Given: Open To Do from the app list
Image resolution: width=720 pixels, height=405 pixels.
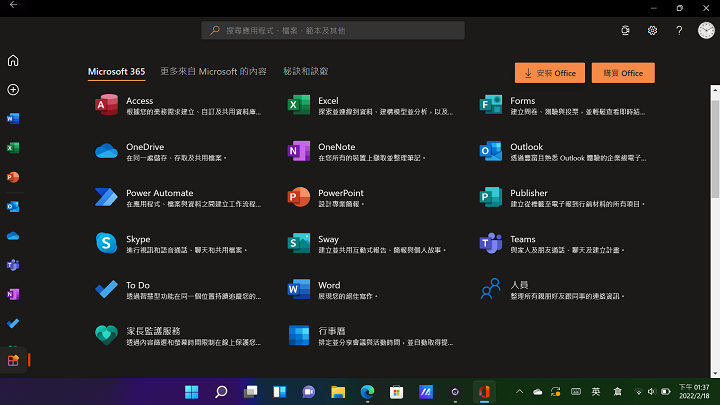Looking at the screenshot, I should (x=178, y=290).
